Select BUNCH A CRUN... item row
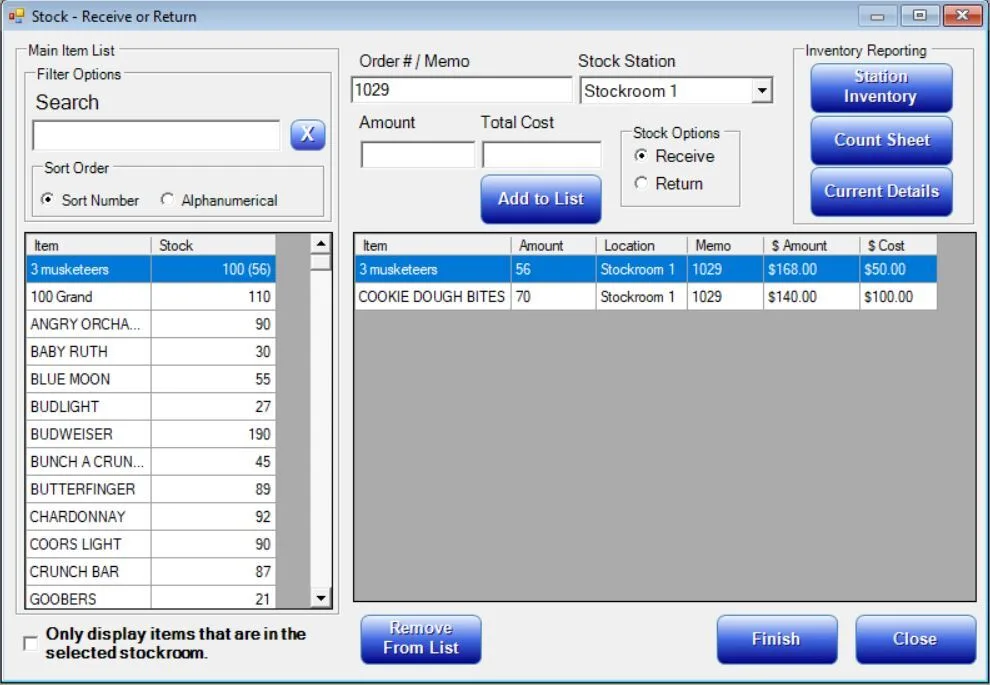Screen dimensions: 990x685 coord(151,462)
